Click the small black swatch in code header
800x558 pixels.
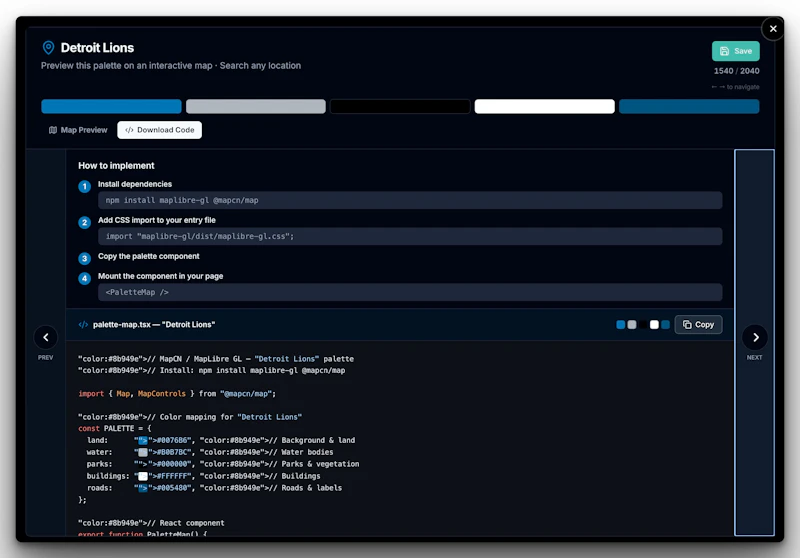[643, 324]
